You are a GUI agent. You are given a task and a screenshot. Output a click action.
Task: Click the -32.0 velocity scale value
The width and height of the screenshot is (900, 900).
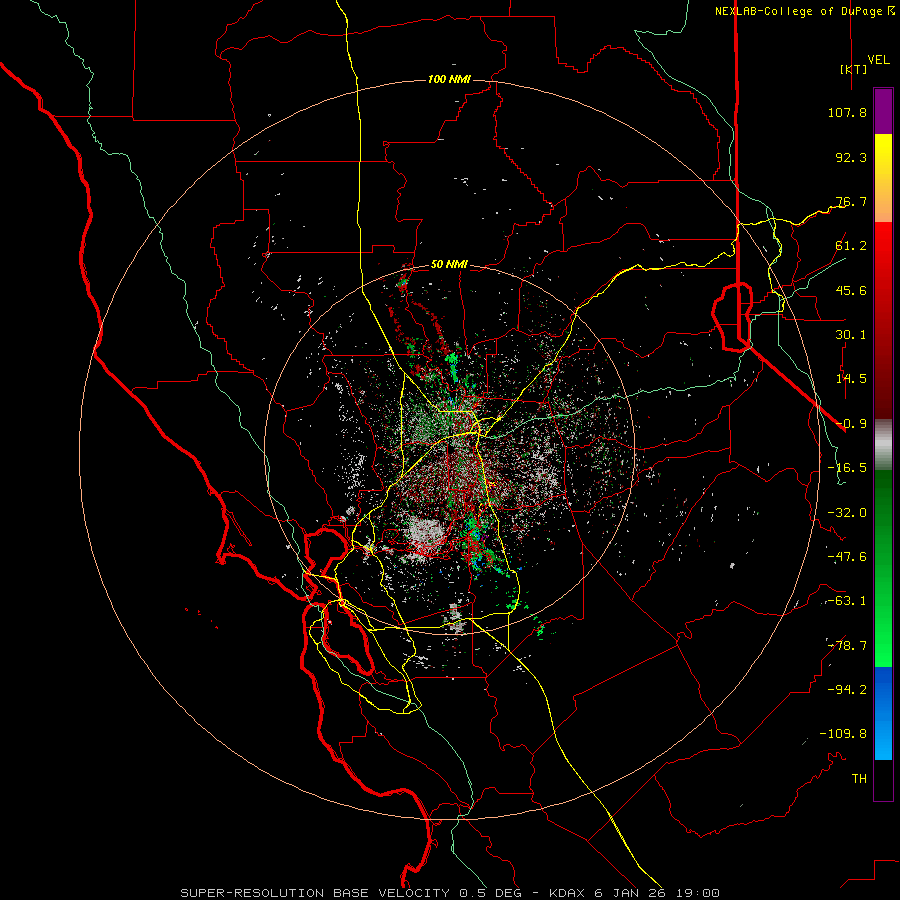click(847, 513)
